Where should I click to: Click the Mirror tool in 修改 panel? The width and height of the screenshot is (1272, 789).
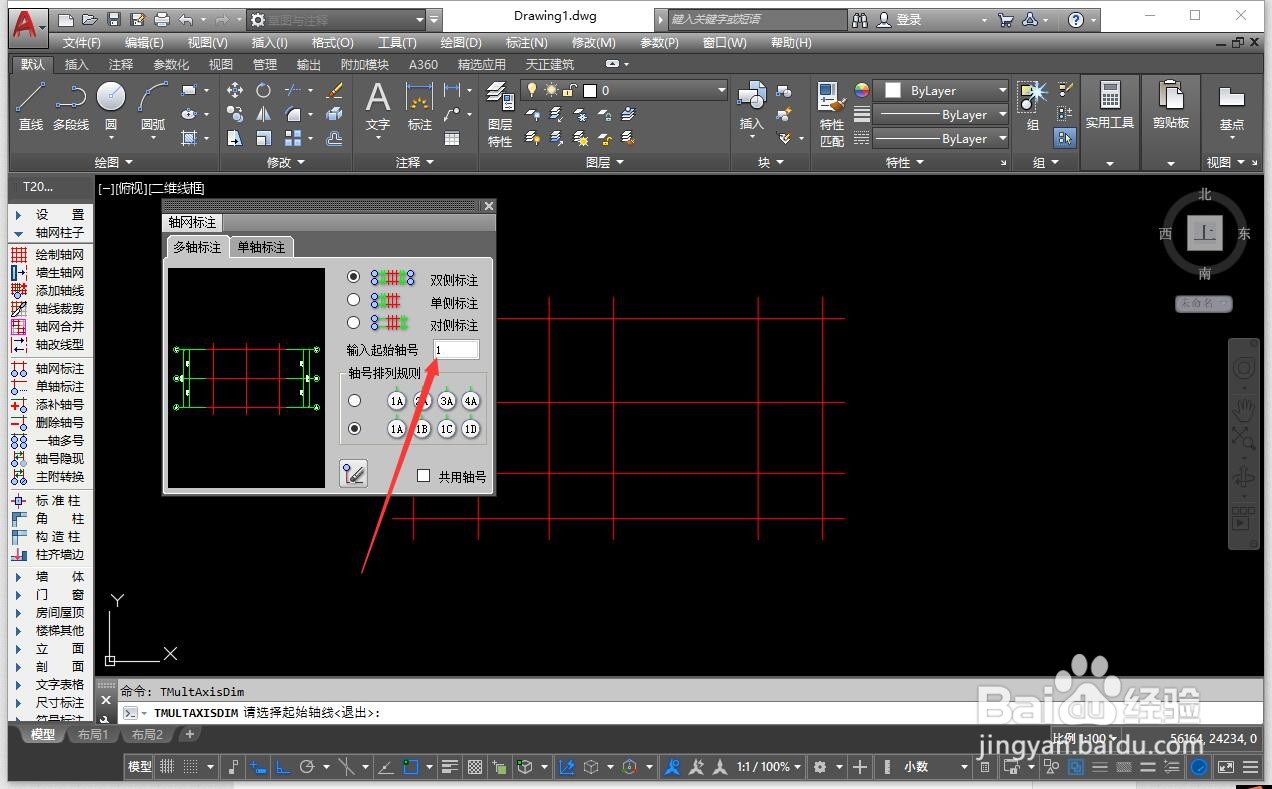[263, 114]
